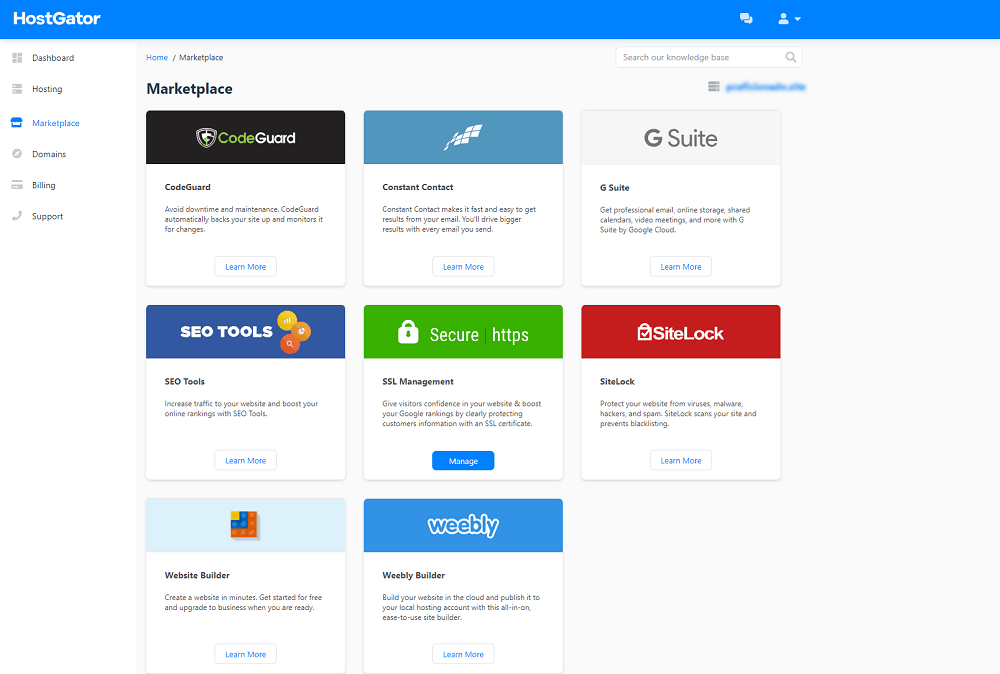The width and height of the screenshot is (1000, 674).
Task: Click the G Suite banner logo
Action: point(680,138)
